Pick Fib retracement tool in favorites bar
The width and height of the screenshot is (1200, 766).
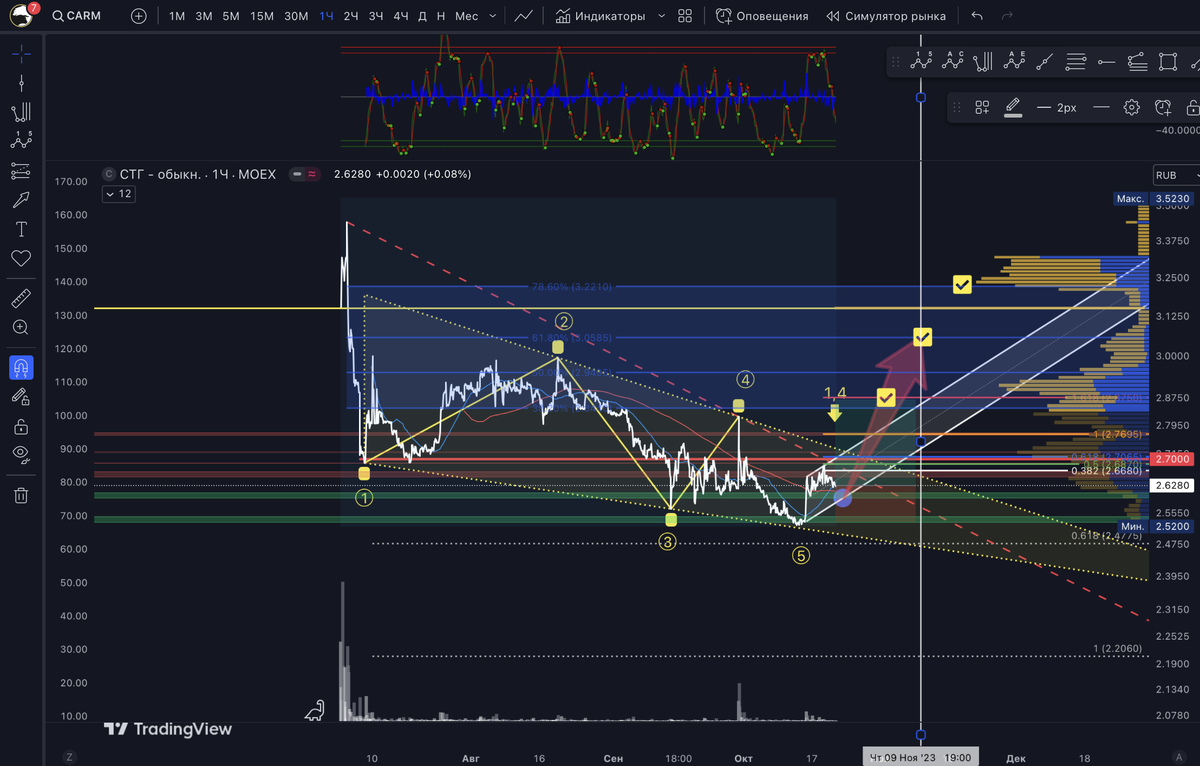pos(1076,62)
